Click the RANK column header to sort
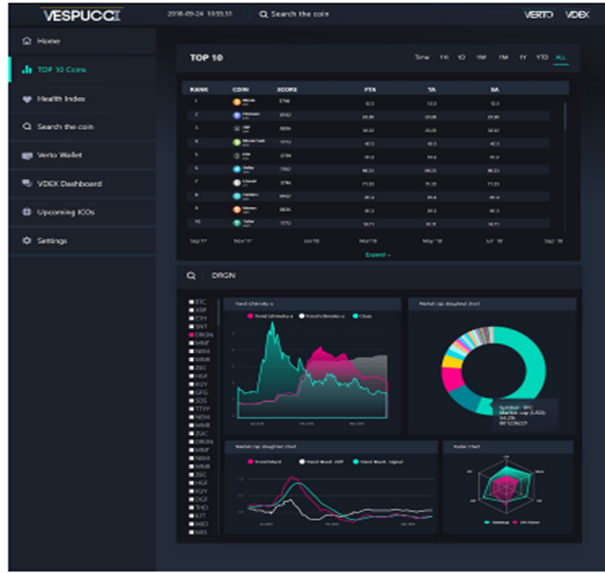This screenshot has width=605, height=573. click(199, 90)
